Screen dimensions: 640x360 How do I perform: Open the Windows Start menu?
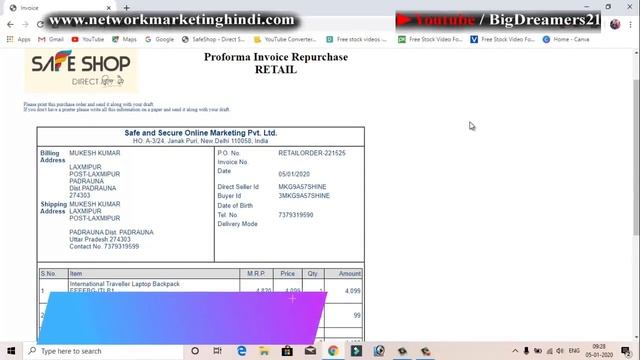pos(11,351)
